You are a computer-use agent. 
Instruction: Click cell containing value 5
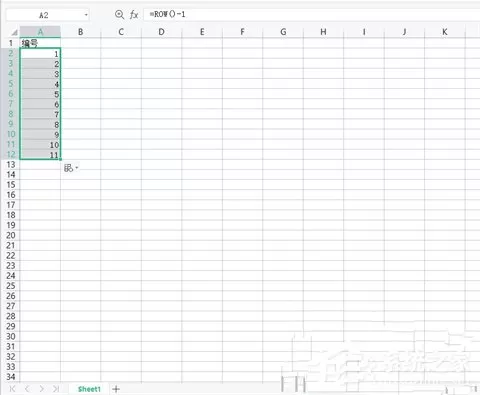(40, 94)
